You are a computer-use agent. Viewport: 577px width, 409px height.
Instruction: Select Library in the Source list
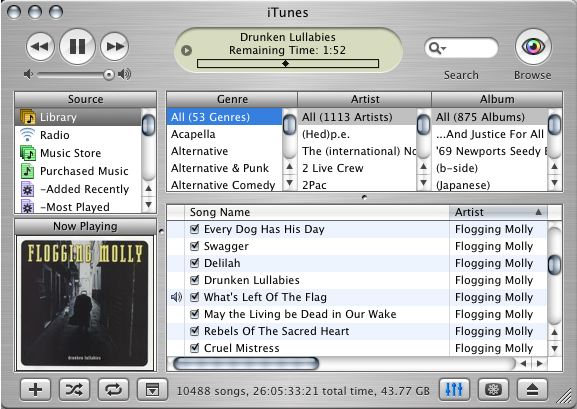(x=78, y=117)
